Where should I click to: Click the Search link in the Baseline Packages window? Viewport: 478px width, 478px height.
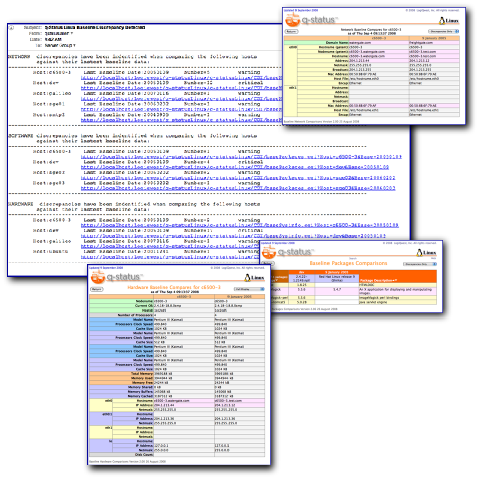point(353,258)
